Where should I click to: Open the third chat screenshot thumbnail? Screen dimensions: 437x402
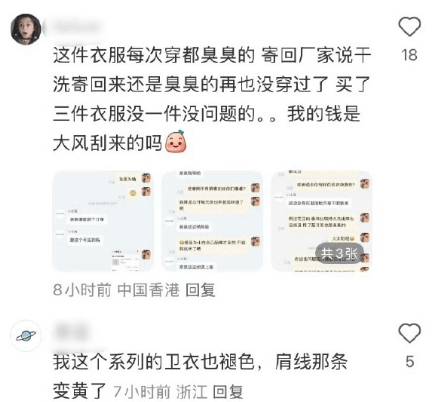pyautogui.click(x=321, y=221)
